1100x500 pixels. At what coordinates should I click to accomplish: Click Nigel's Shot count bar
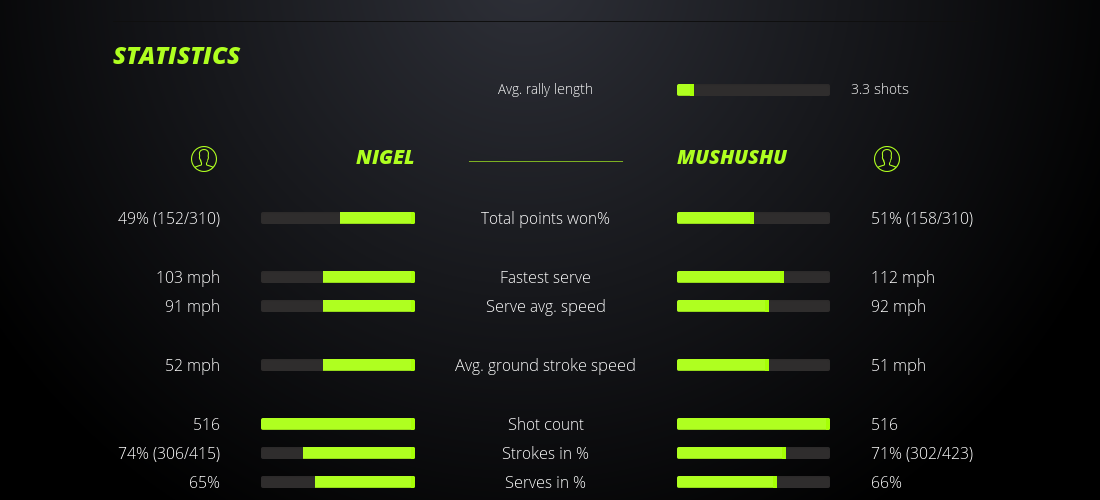(x=338, y=424)
